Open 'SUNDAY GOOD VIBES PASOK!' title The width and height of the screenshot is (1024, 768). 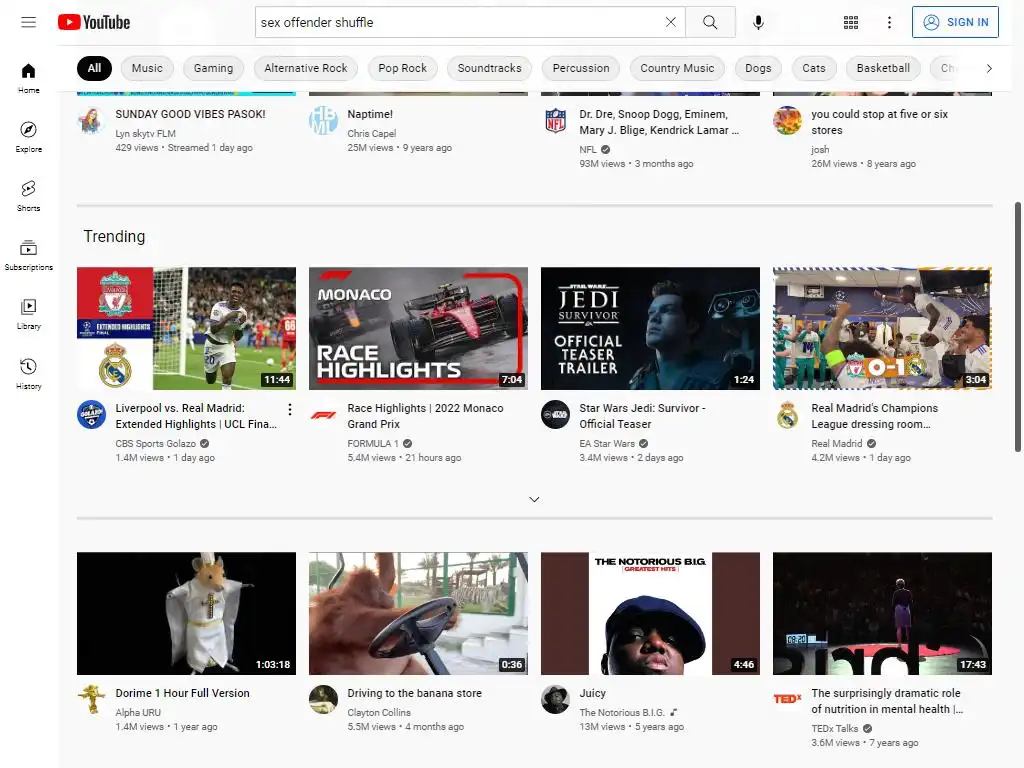pos(190,114)
